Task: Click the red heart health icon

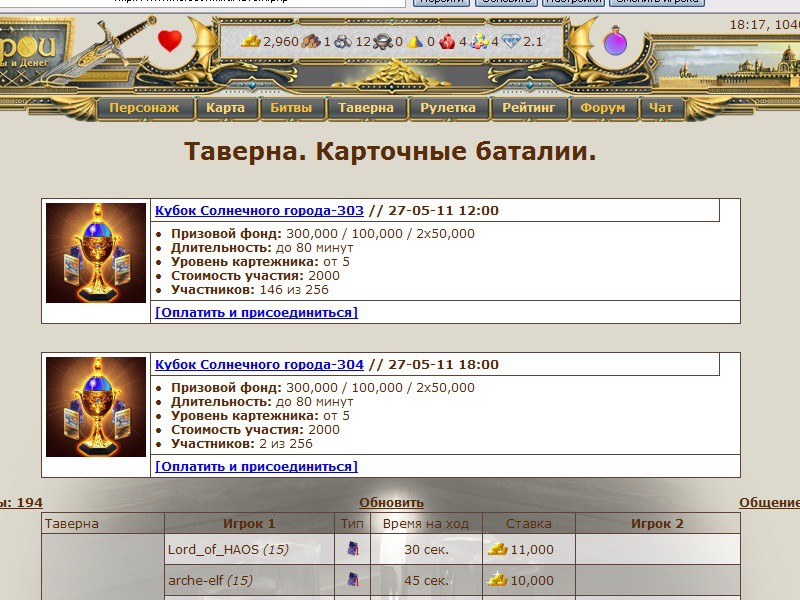Action: [x=170, y=41]
